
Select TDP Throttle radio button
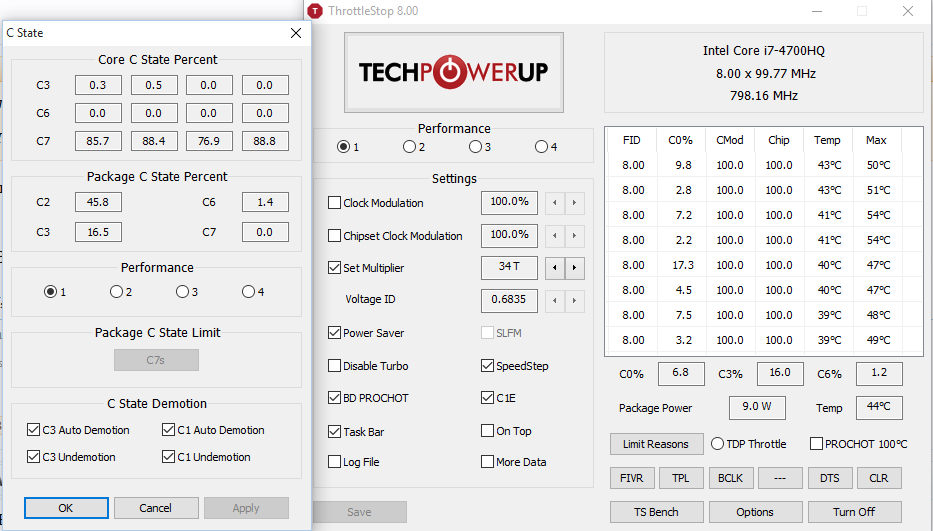point(718,443)
